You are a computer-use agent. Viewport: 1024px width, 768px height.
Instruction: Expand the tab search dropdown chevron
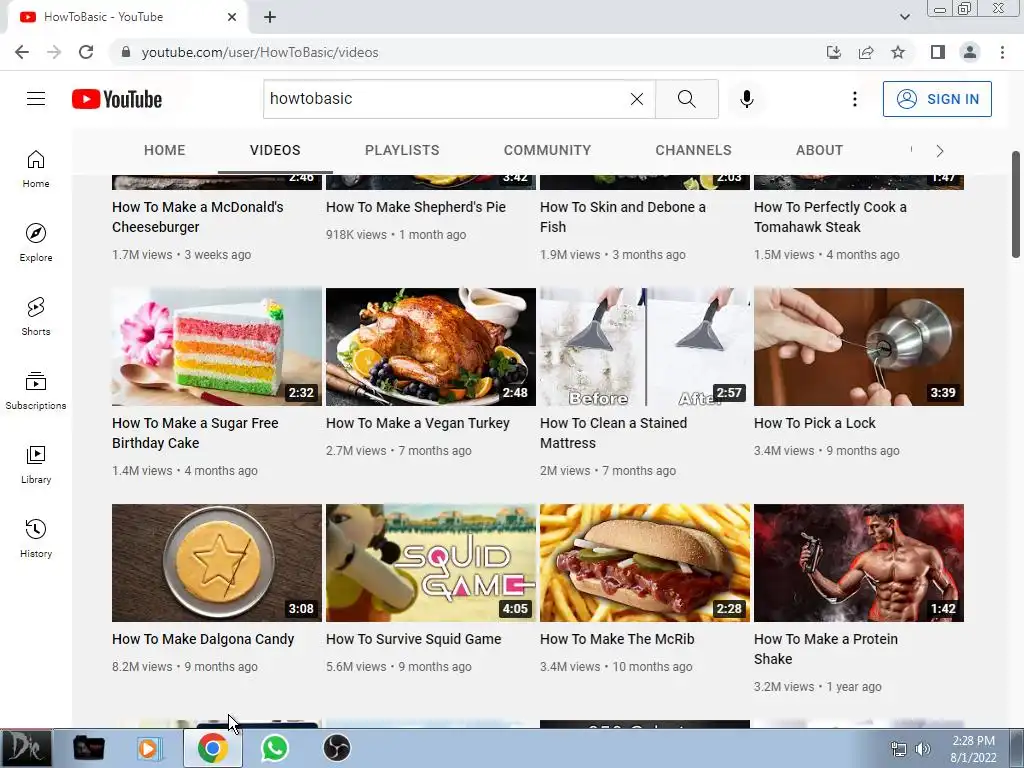point(904,17)
